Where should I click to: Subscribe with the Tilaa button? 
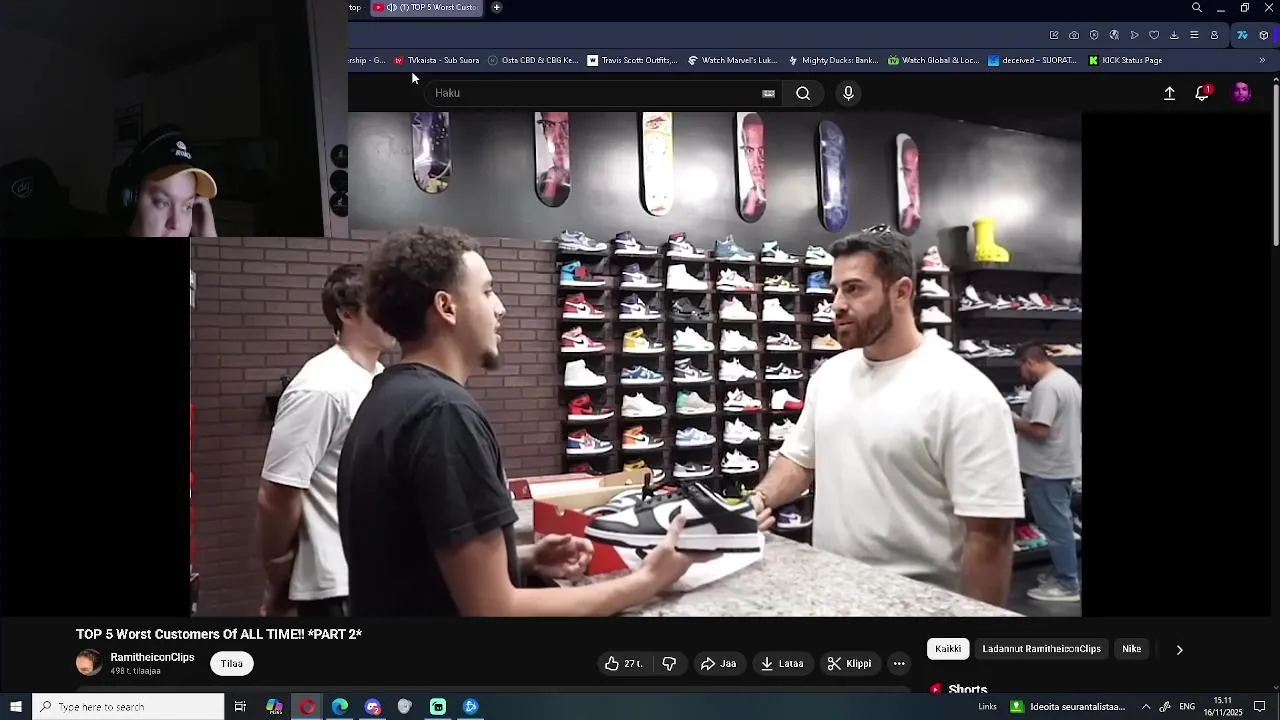232,663
